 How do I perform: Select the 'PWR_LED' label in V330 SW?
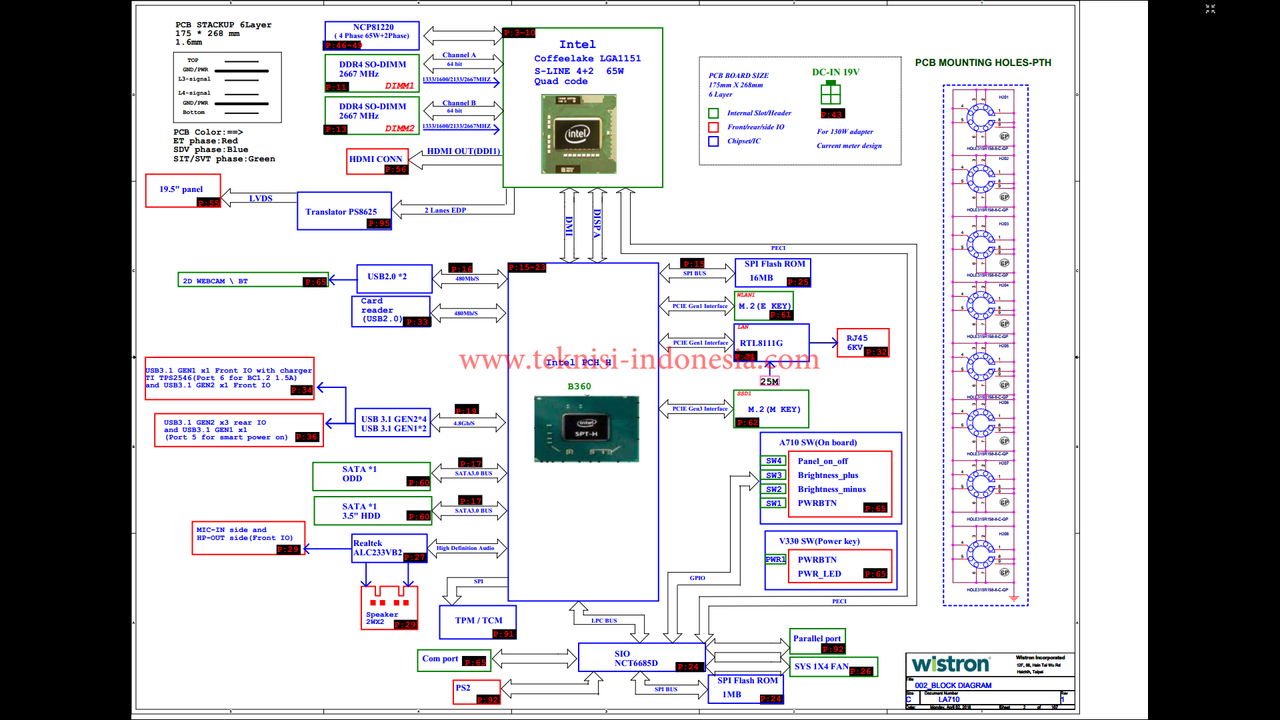pyautogui.click(x=819, y=574)
